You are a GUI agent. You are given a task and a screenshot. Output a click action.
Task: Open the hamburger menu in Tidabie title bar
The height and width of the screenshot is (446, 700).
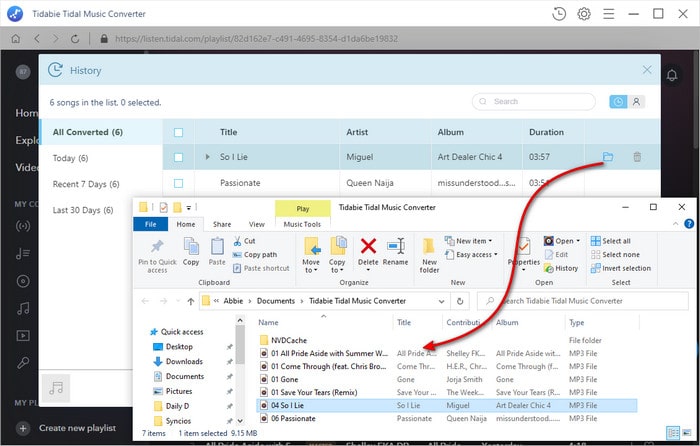[608, 14]
